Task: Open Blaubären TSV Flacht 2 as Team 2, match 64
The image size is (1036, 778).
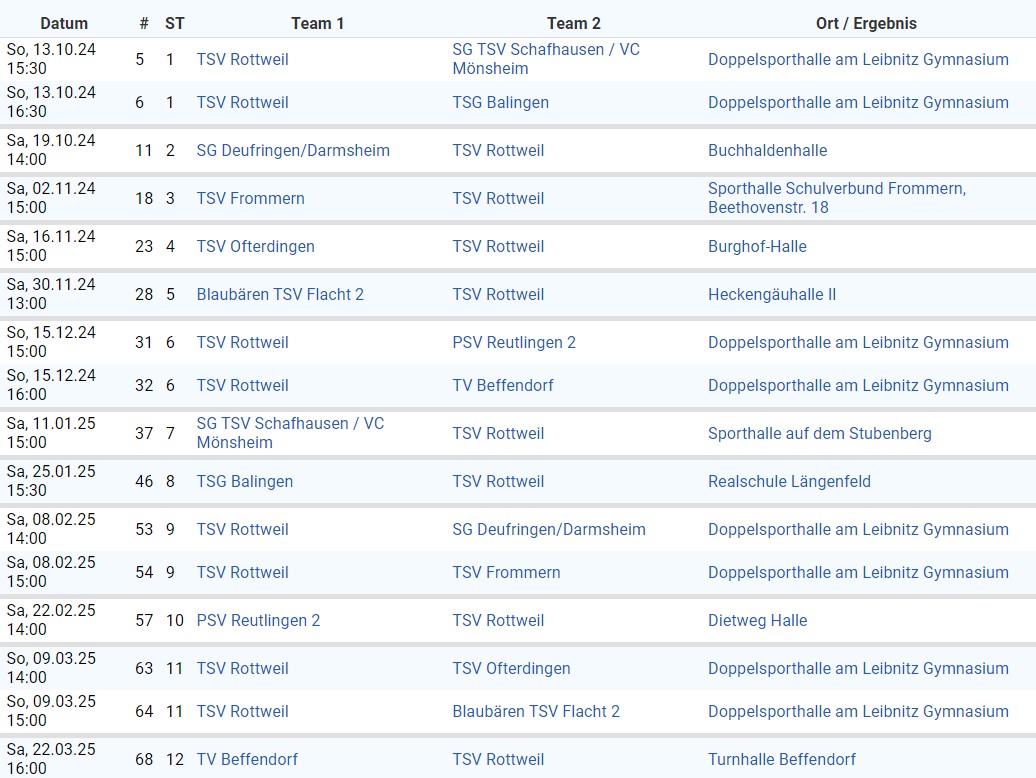Action: [536, 712]
